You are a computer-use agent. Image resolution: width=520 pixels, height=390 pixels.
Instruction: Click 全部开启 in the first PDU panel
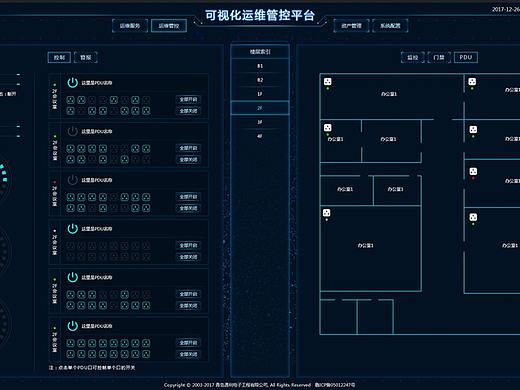pos(188,99)
